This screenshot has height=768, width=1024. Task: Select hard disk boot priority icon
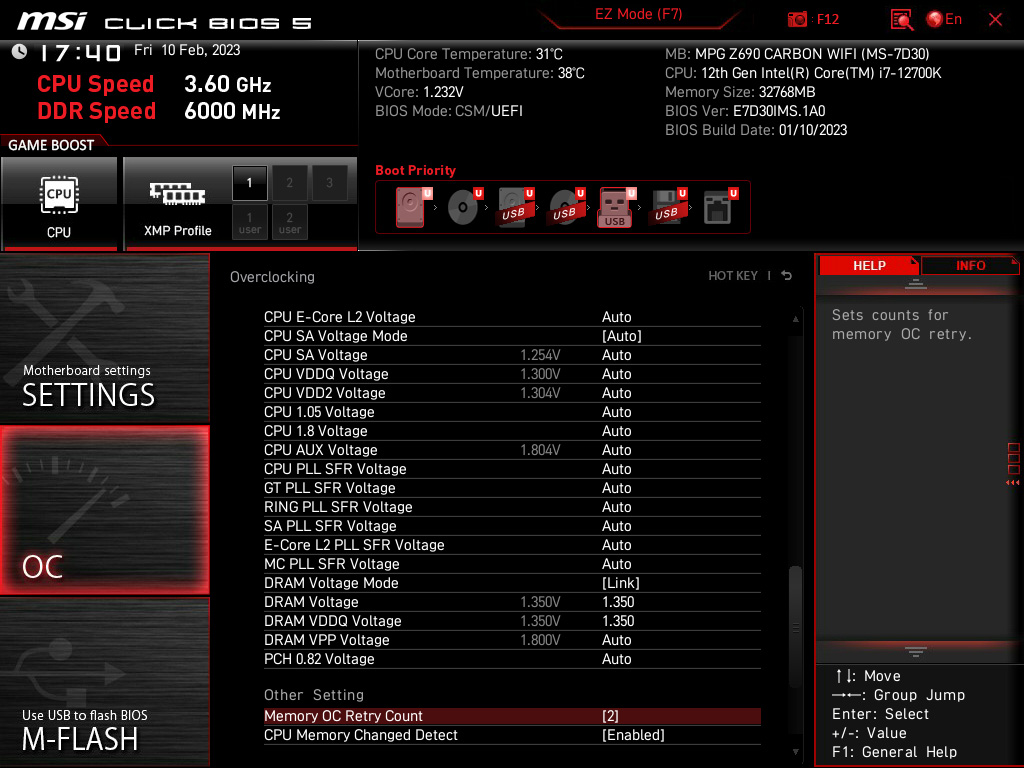pos(413,207)
